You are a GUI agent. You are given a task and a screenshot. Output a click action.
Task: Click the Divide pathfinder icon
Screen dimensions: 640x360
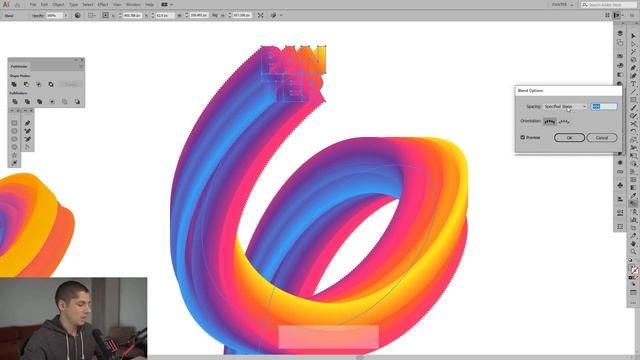15,102
